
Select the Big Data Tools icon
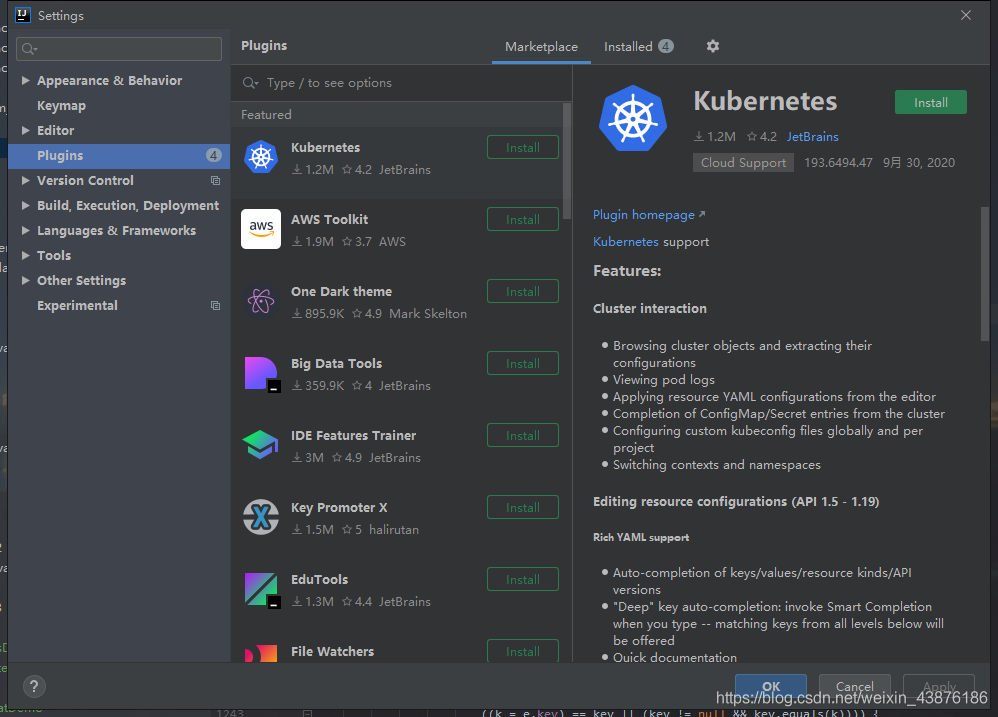[x=262, y=374]
